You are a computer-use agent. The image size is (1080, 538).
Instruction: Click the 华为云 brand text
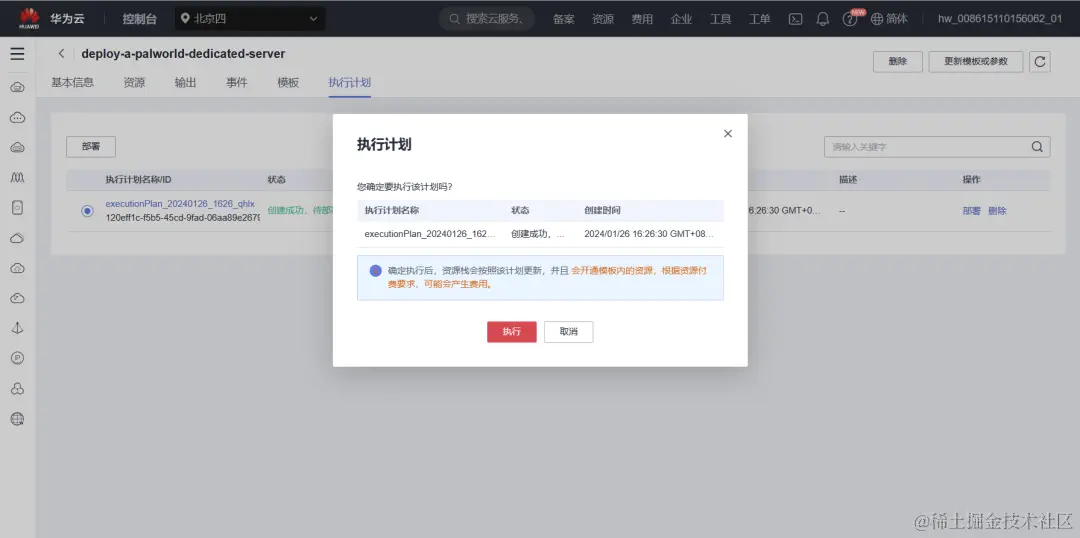[x=67, y=19]
